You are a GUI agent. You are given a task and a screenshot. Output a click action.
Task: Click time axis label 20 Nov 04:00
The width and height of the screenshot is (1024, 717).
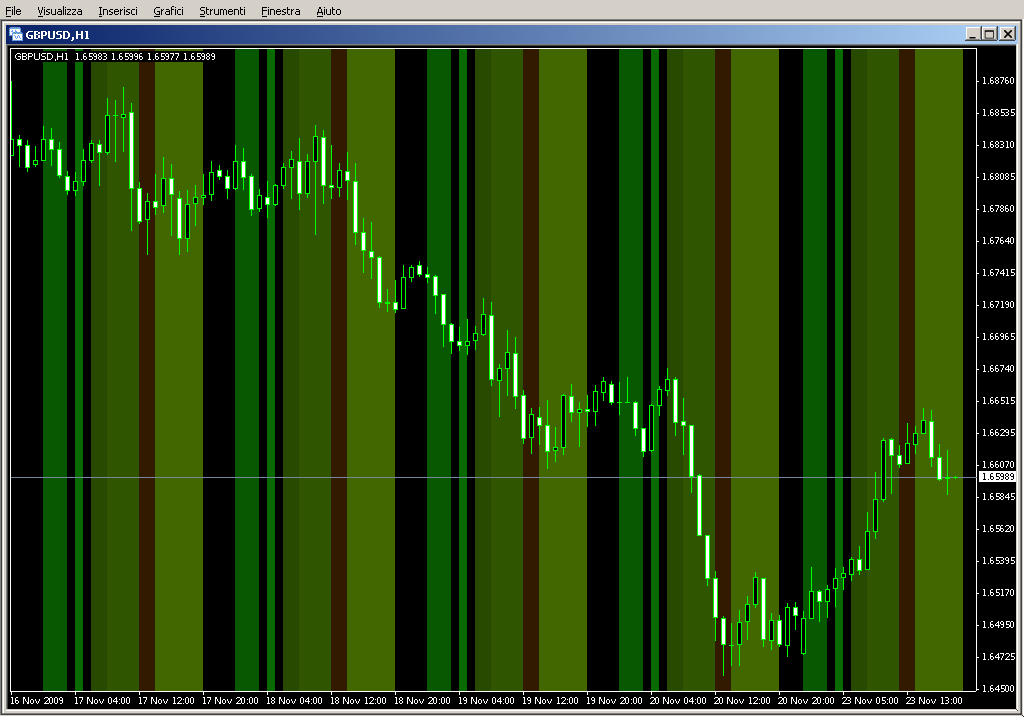(x=679, y=701)
